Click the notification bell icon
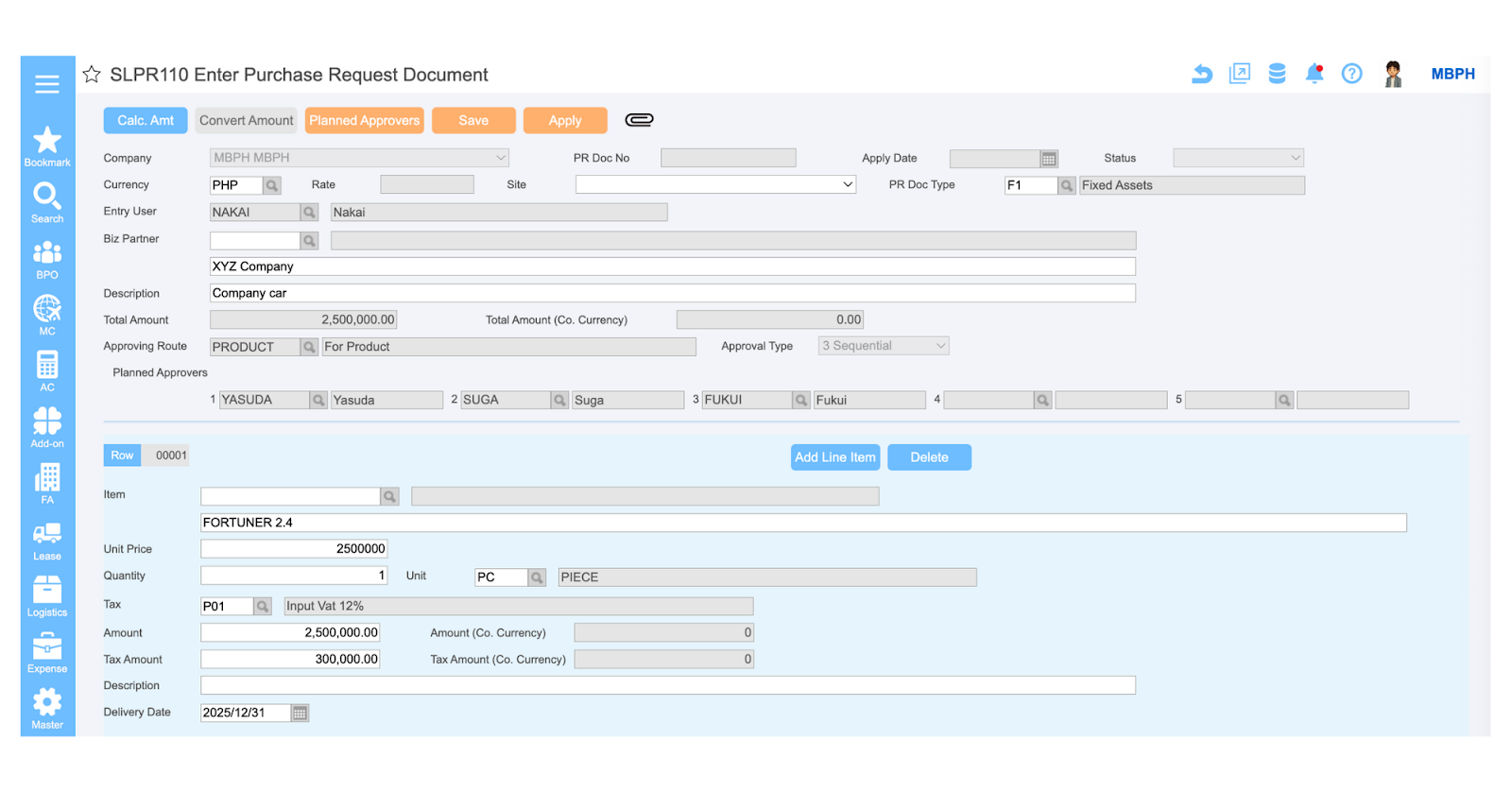Image resolution: width=1512 pixels, height=792 pixels. pyautogui.click(x=1314, y=74)
